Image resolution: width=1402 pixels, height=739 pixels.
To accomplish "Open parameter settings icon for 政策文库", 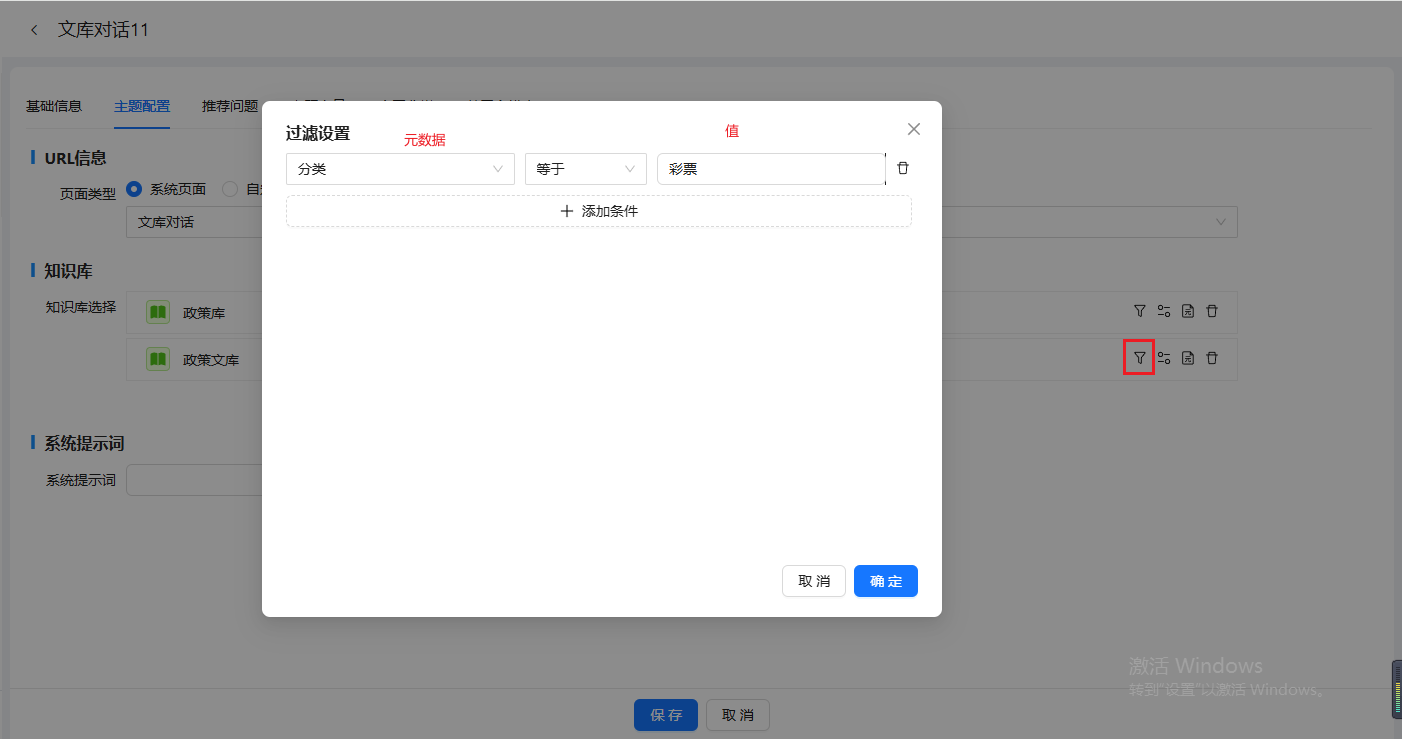I will click(x=1163, y=358).
